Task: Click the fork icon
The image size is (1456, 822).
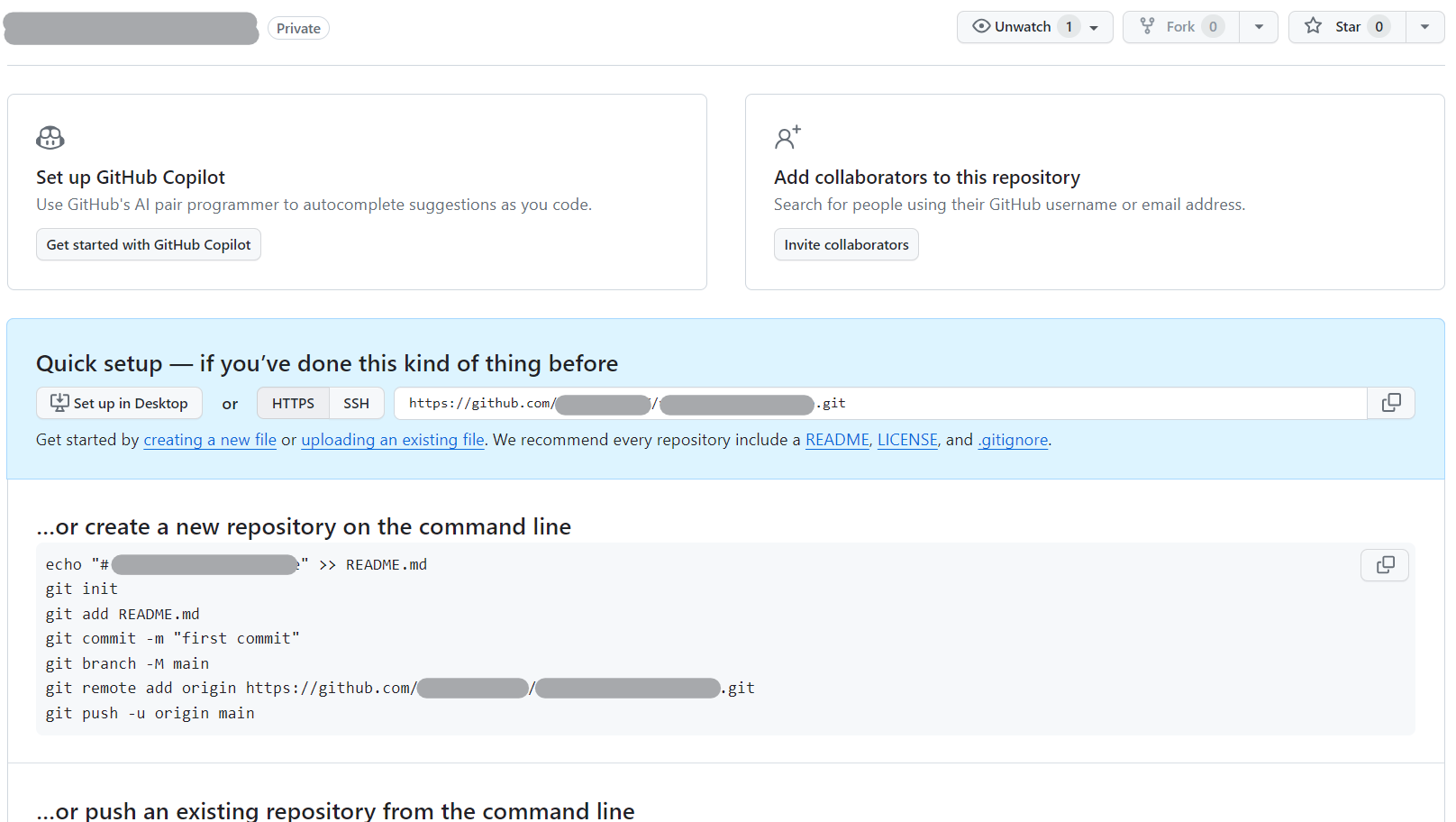Action: coord(1147,26)
